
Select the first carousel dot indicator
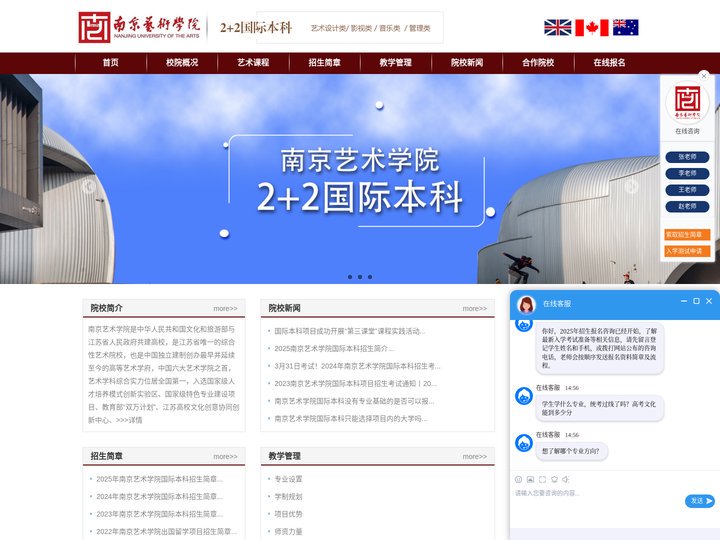(x=350, y=277)
